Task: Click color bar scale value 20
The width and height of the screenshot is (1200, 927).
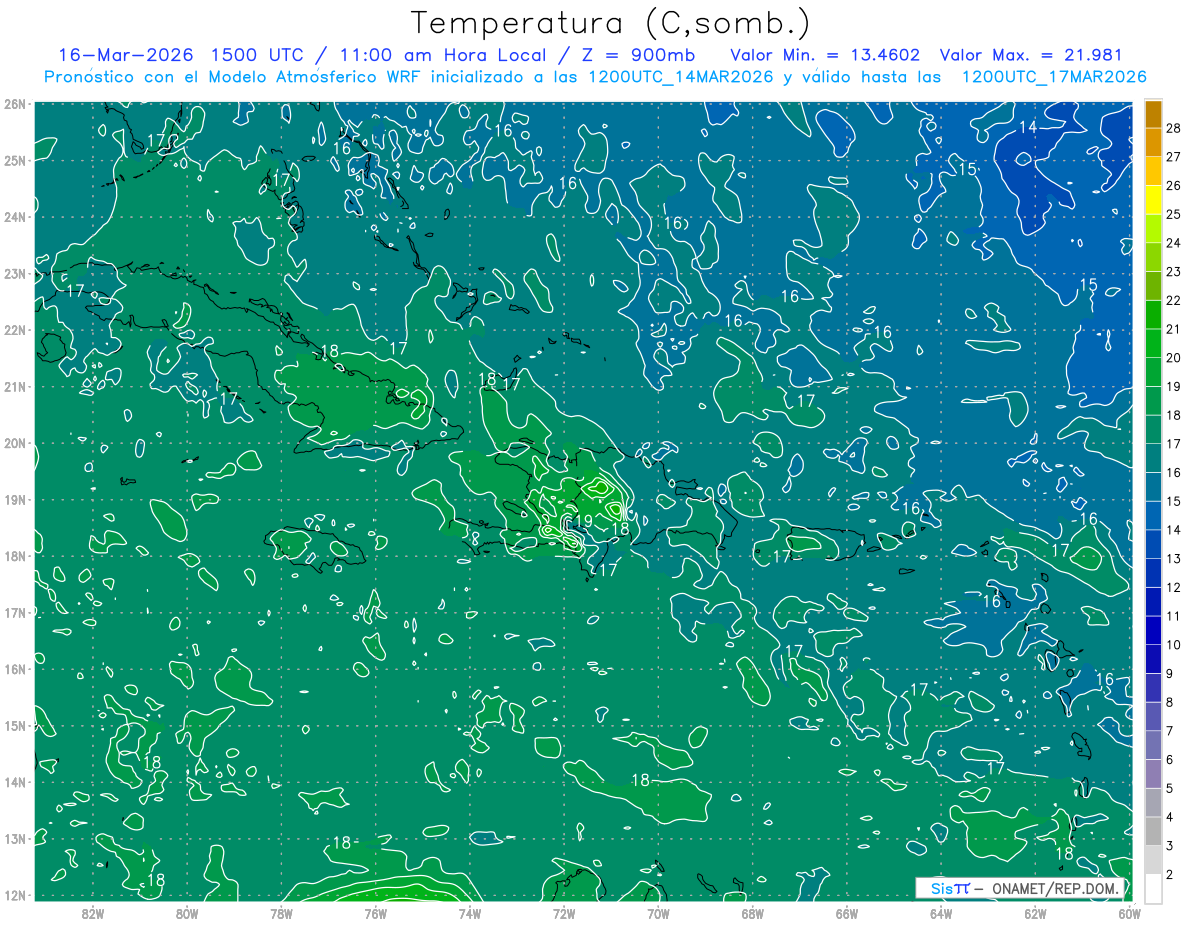Action: 1175,358
